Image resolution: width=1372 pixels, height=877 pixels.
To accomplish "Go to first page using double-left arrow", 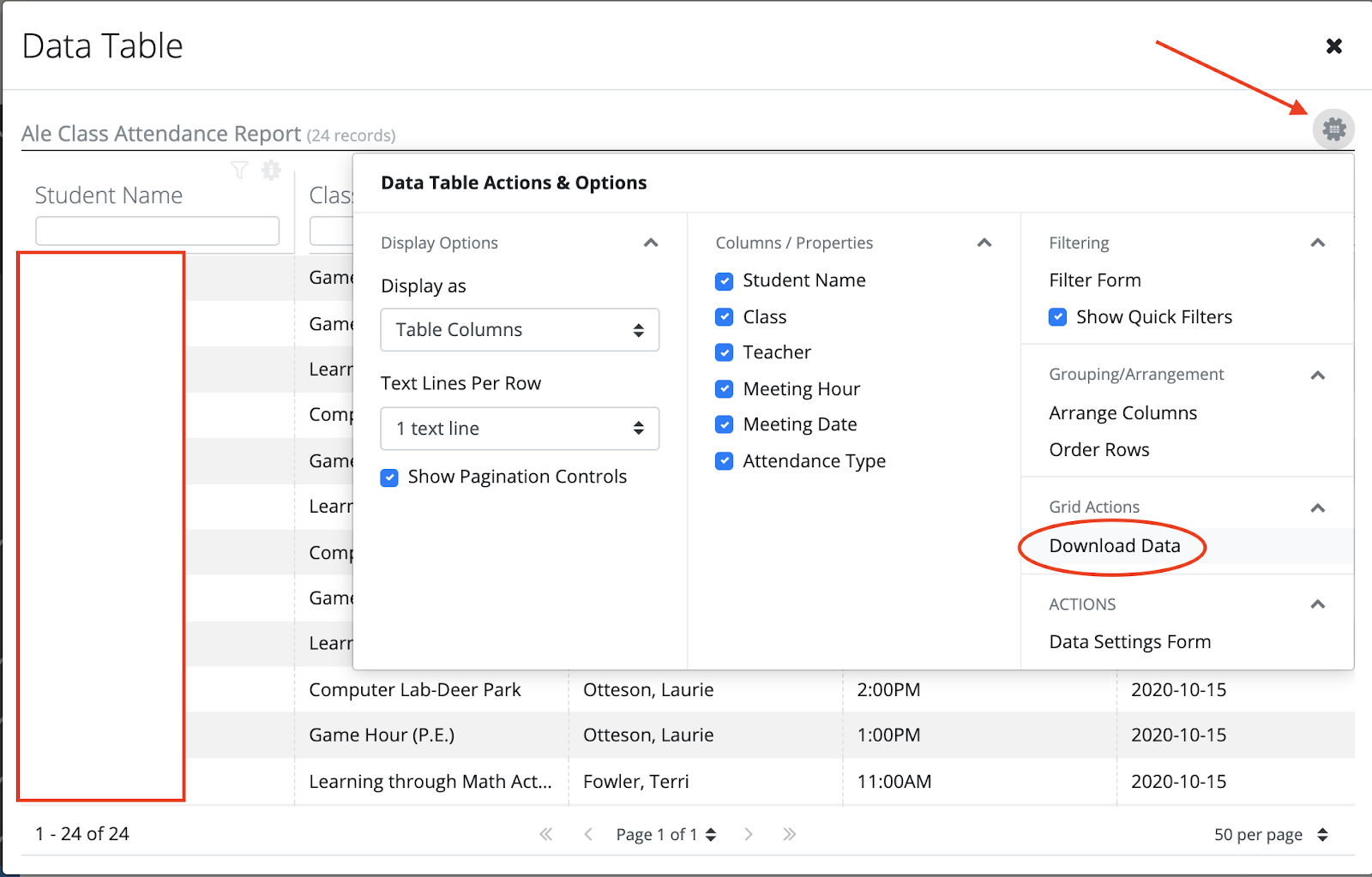I will [546, 834].
